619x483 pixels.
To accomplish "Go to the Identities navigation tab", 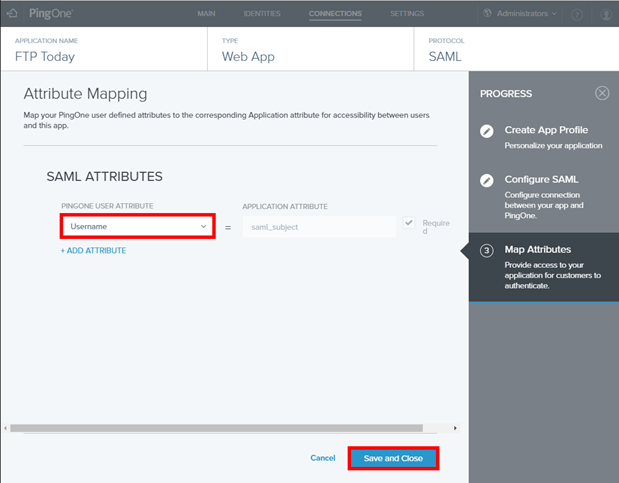I will pyautogui.click(x=262, y=14).
